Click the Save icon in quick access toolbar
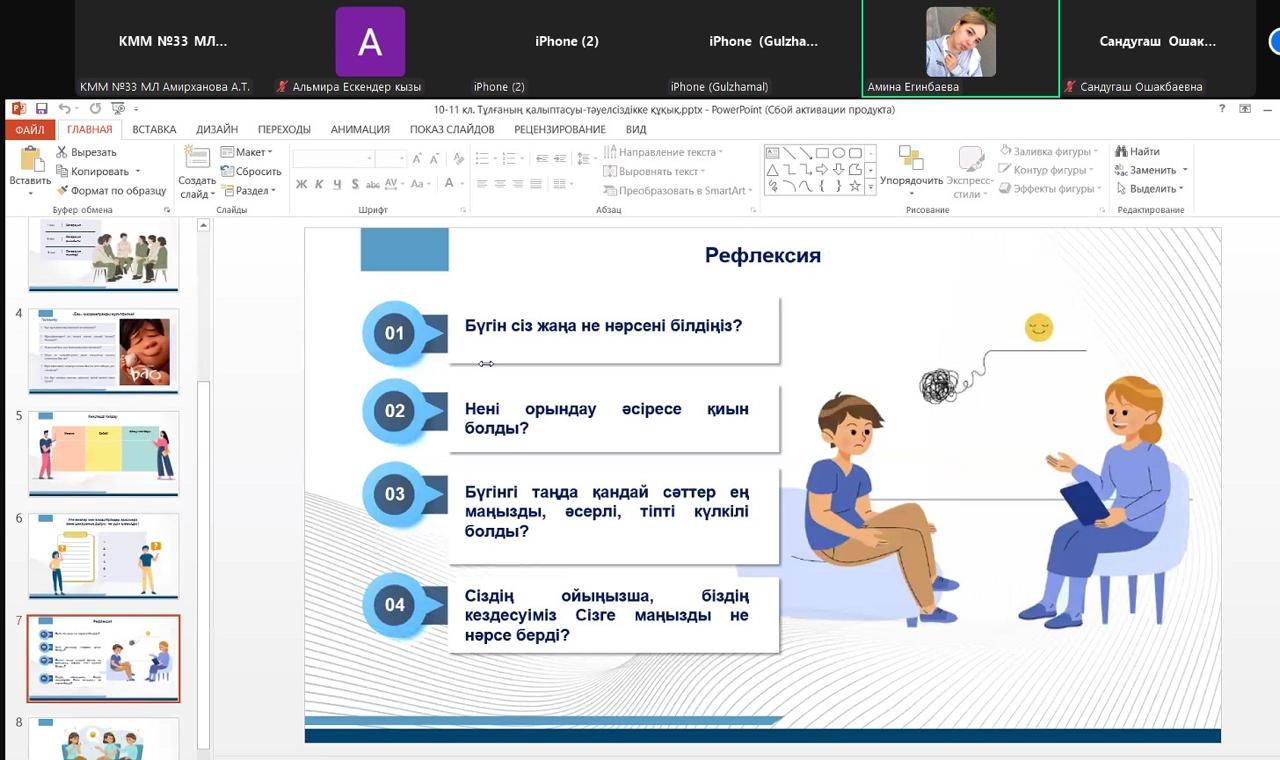1280x760 pixels. [x=42, y=109]
